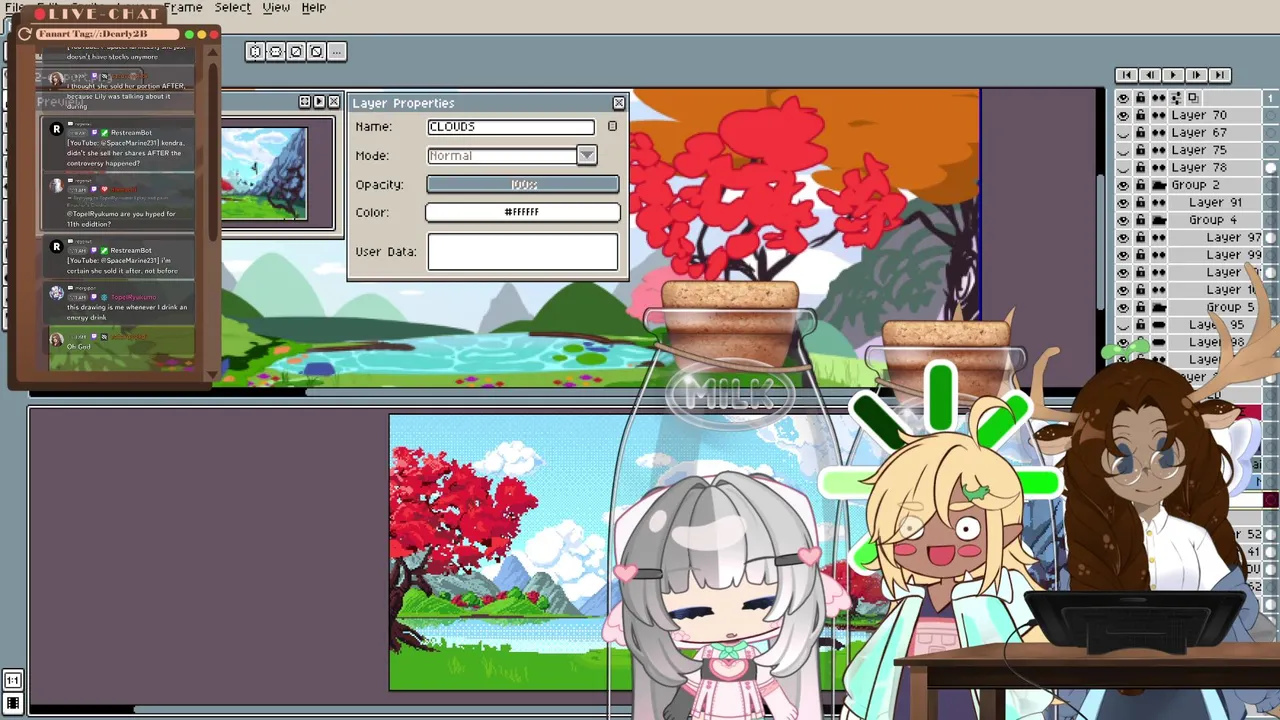The width and height of the screenshot is (1280, 720).
Task: Click the User Data text box
Action: 523,252
